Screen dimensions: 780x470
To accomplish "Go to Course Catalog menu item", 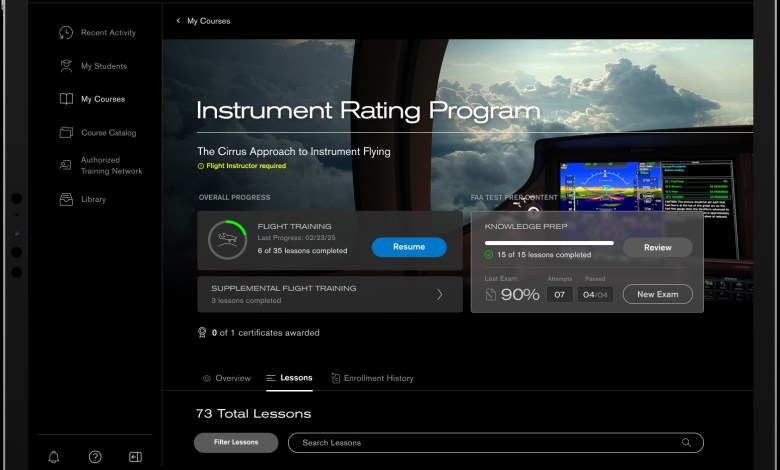I will 108,133.
